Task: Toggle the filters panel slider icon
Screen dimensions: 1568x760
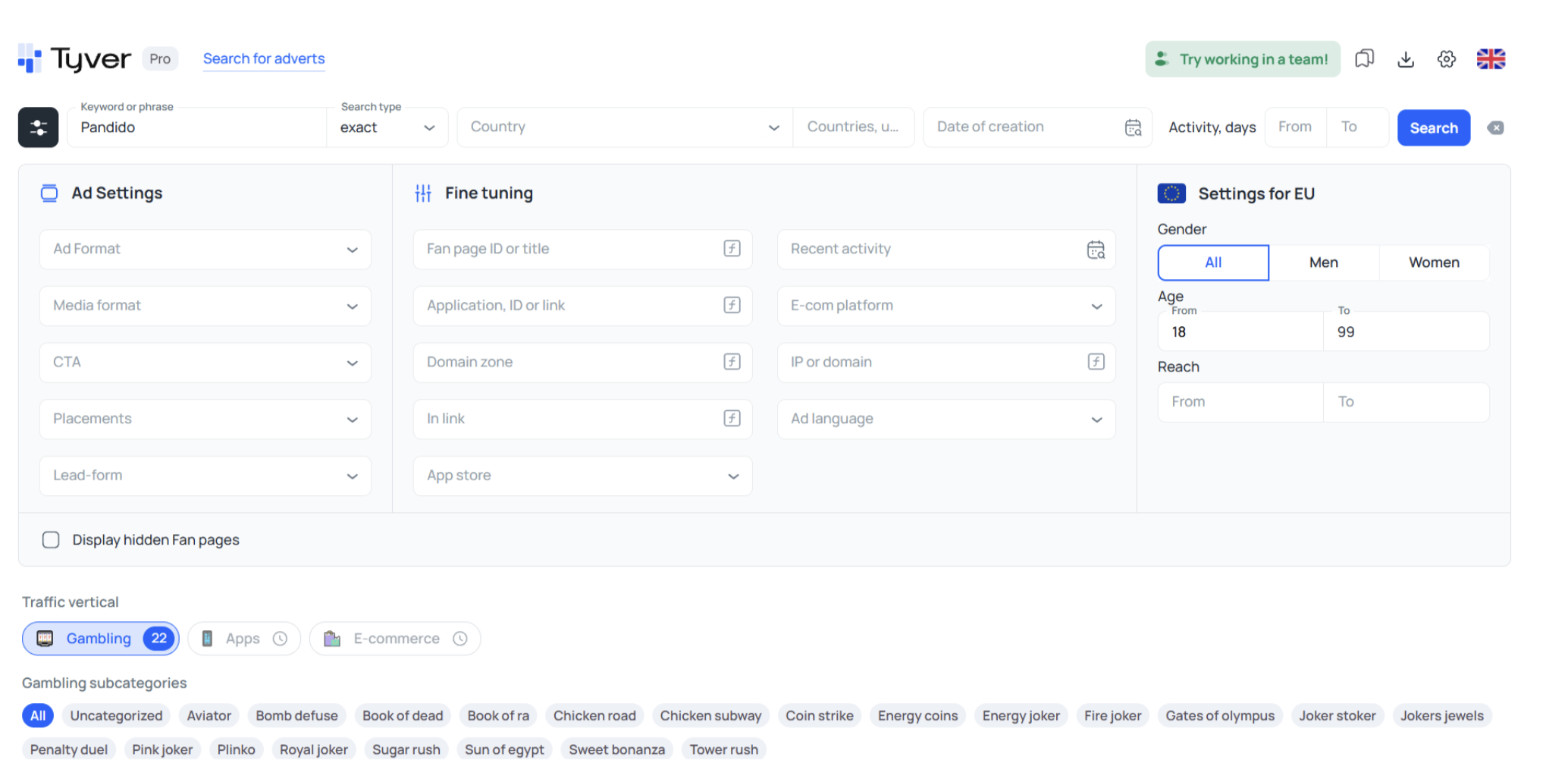Action: (x=39, y=127)
